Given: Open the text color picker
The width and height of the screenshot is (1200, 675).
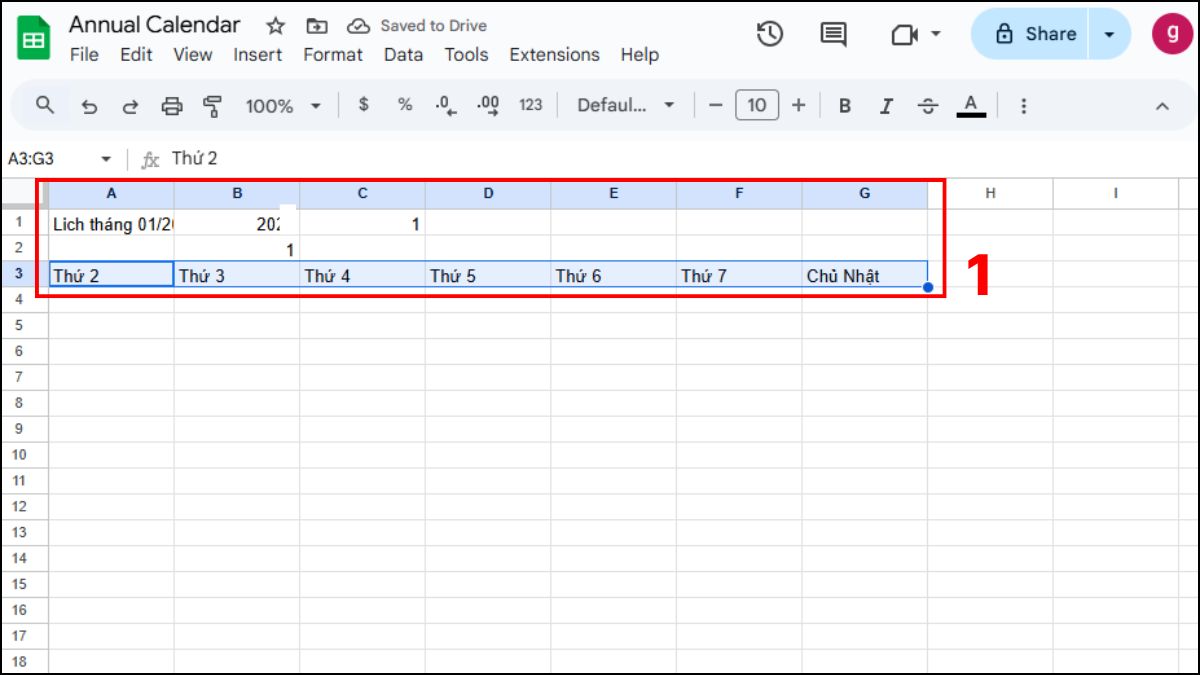Looking at the screenshot, I should [971, 105].
